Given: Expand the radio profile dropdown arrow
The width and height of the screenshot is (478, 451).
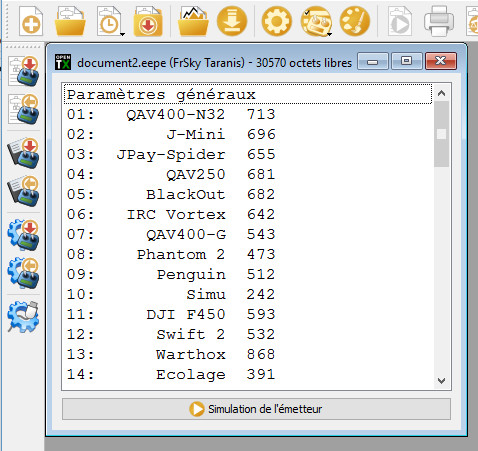Looking at the screenshot, I should tap(329, 34).
